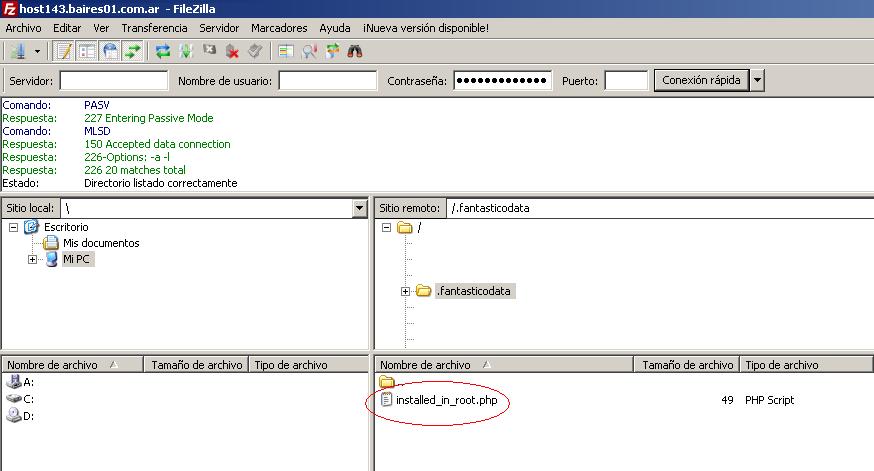Refresh the file and folder lists
This screenshot has width=874, height=471.
[162, 52]
